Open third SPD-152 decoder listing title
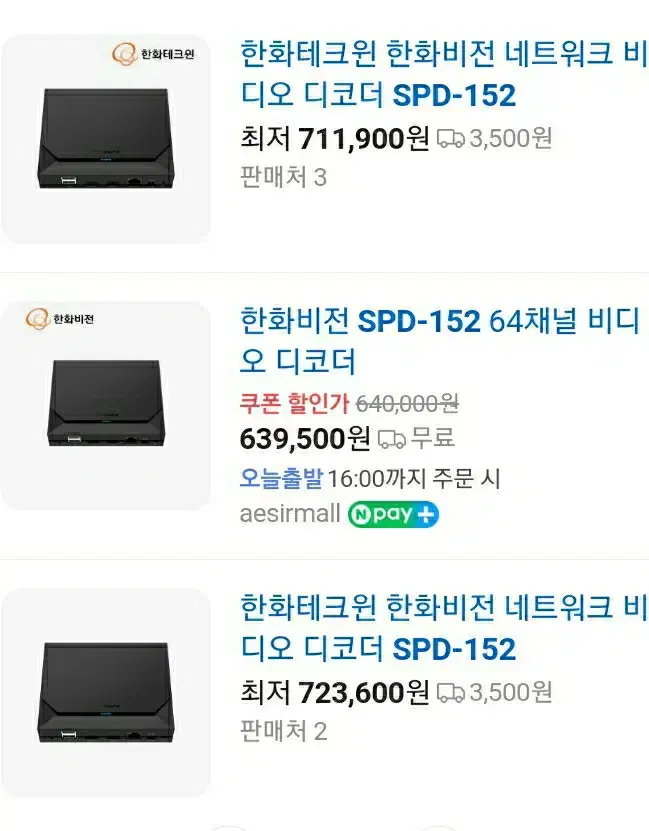This screenshot has width=649, height=831. pos(444,628)
